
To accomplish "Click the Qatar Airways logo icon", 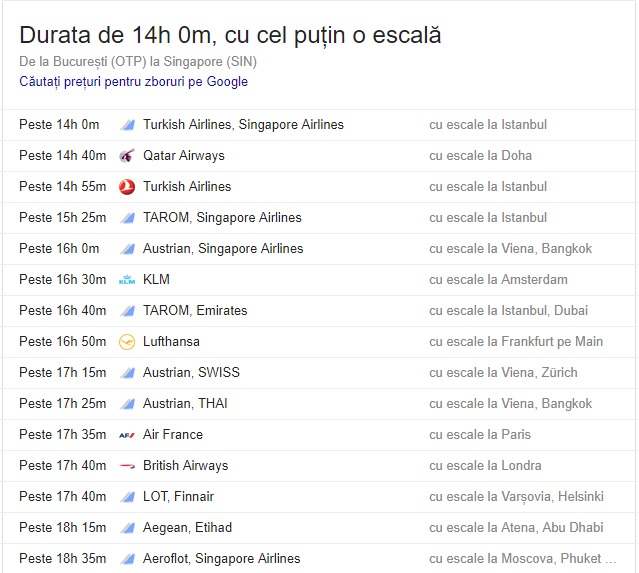I will click(x=127, y=156).
